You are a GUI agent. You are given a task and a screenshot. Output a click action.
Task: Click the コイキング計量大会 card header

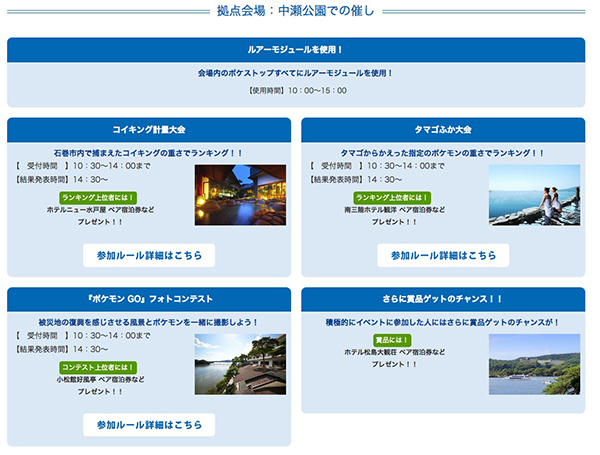(x=149, y=130)
